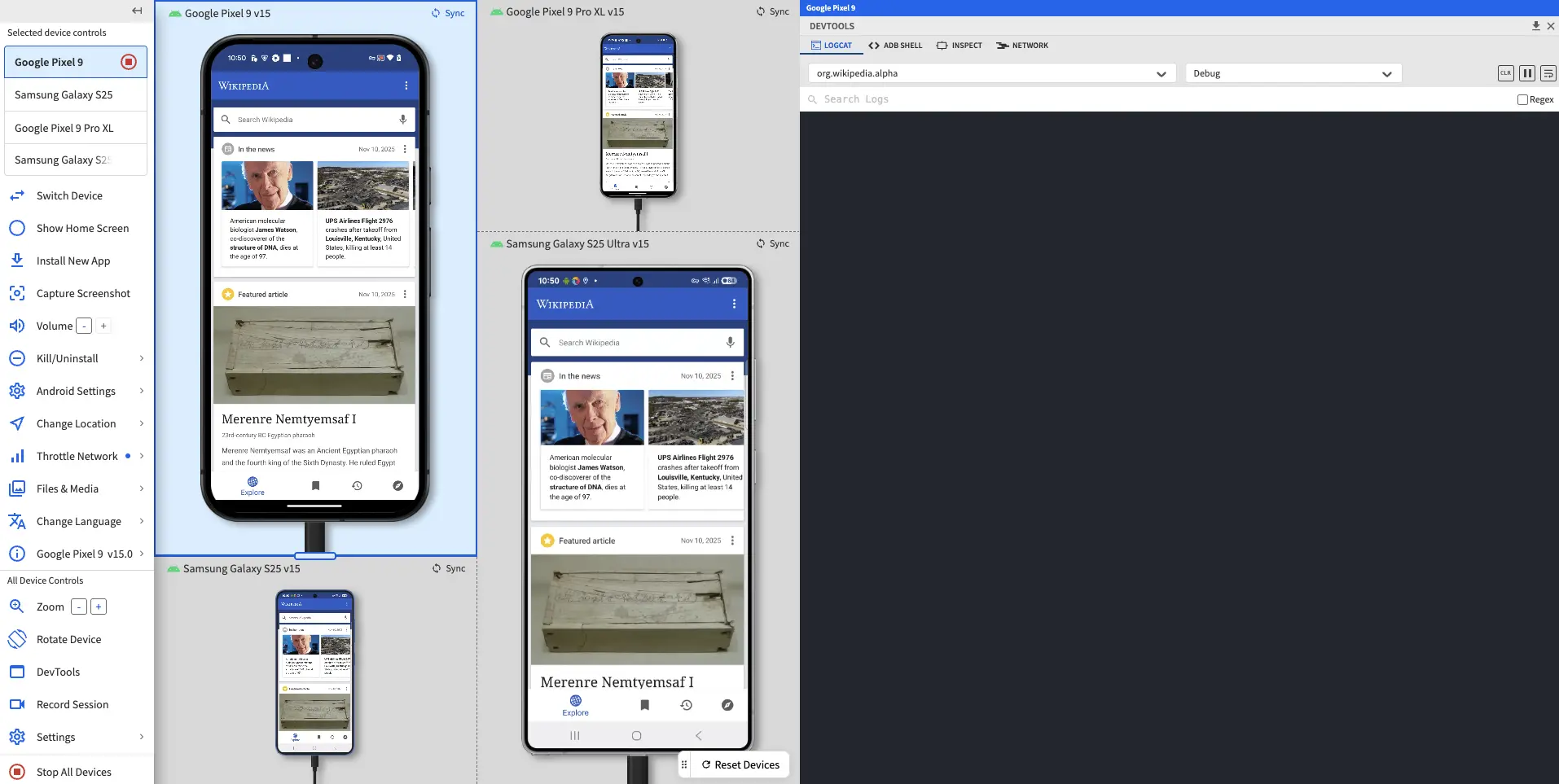Enable the Regex checkbox
The height and width of the screenshot is (784, 1559).
[1522, 99]
